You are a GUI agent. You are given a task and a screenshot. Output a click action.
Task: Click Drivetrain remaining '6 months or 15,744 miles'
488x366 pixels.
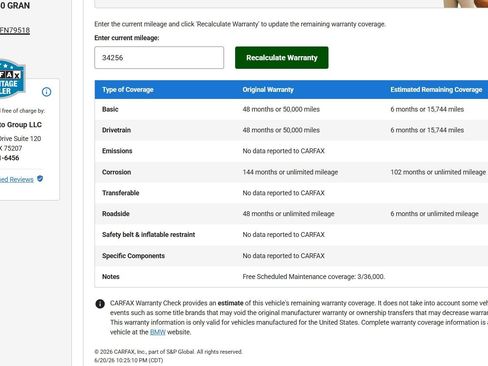(427, 130)
